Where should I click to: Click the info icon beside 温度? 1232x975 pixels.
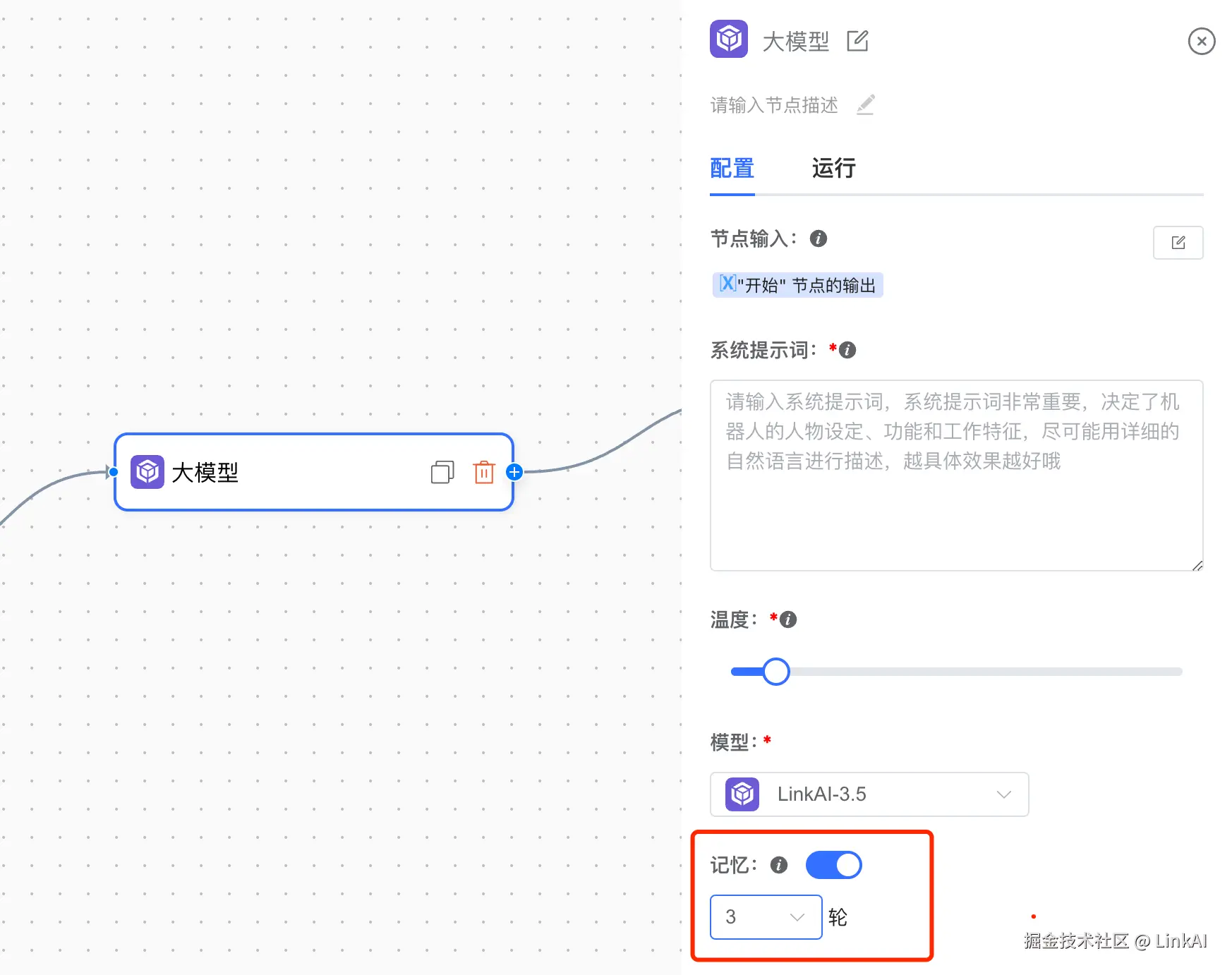point(788,619)
